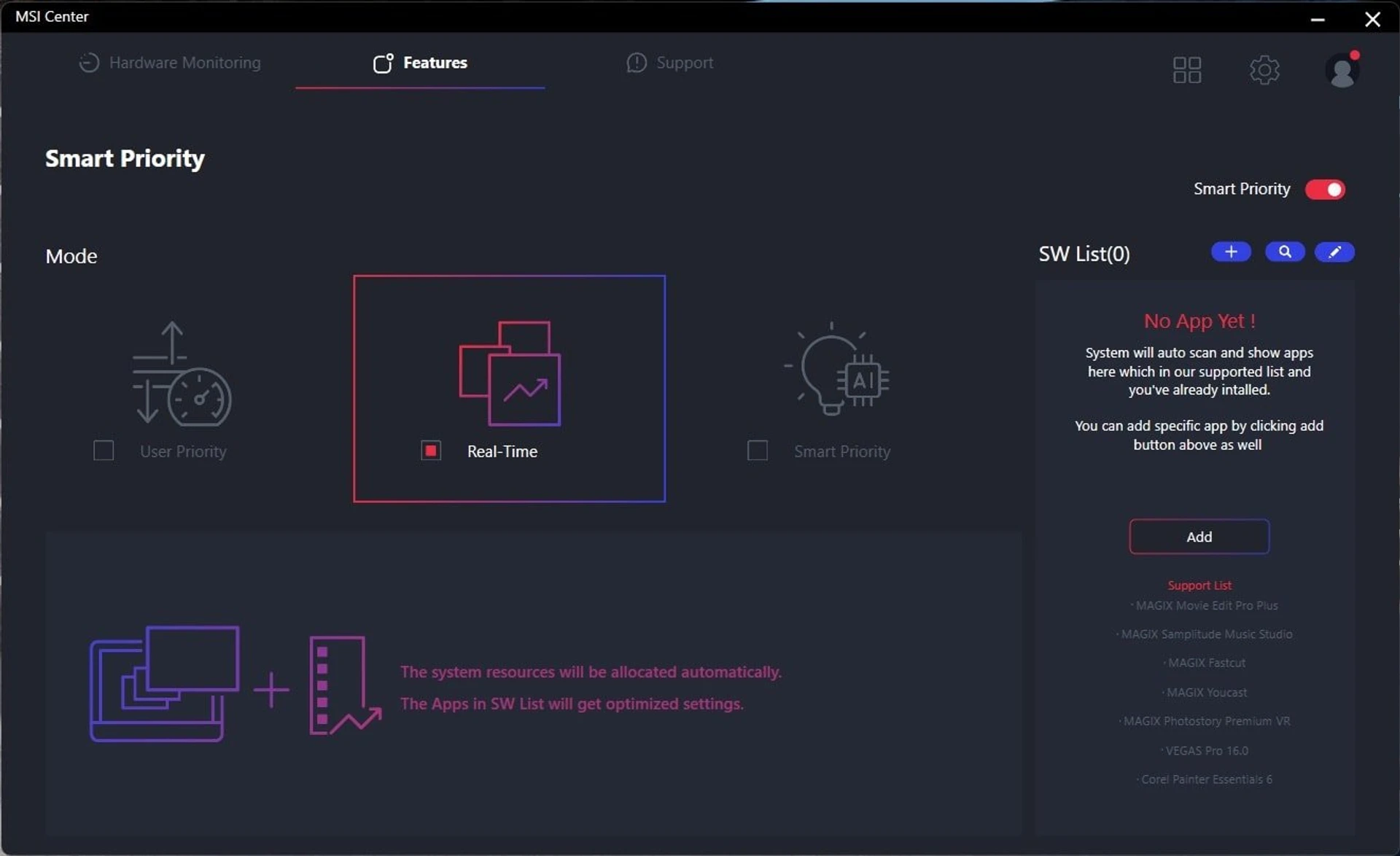Click 'MAGIX Fastcut' entry
1400x856 pixels.
coord(1205,664)
